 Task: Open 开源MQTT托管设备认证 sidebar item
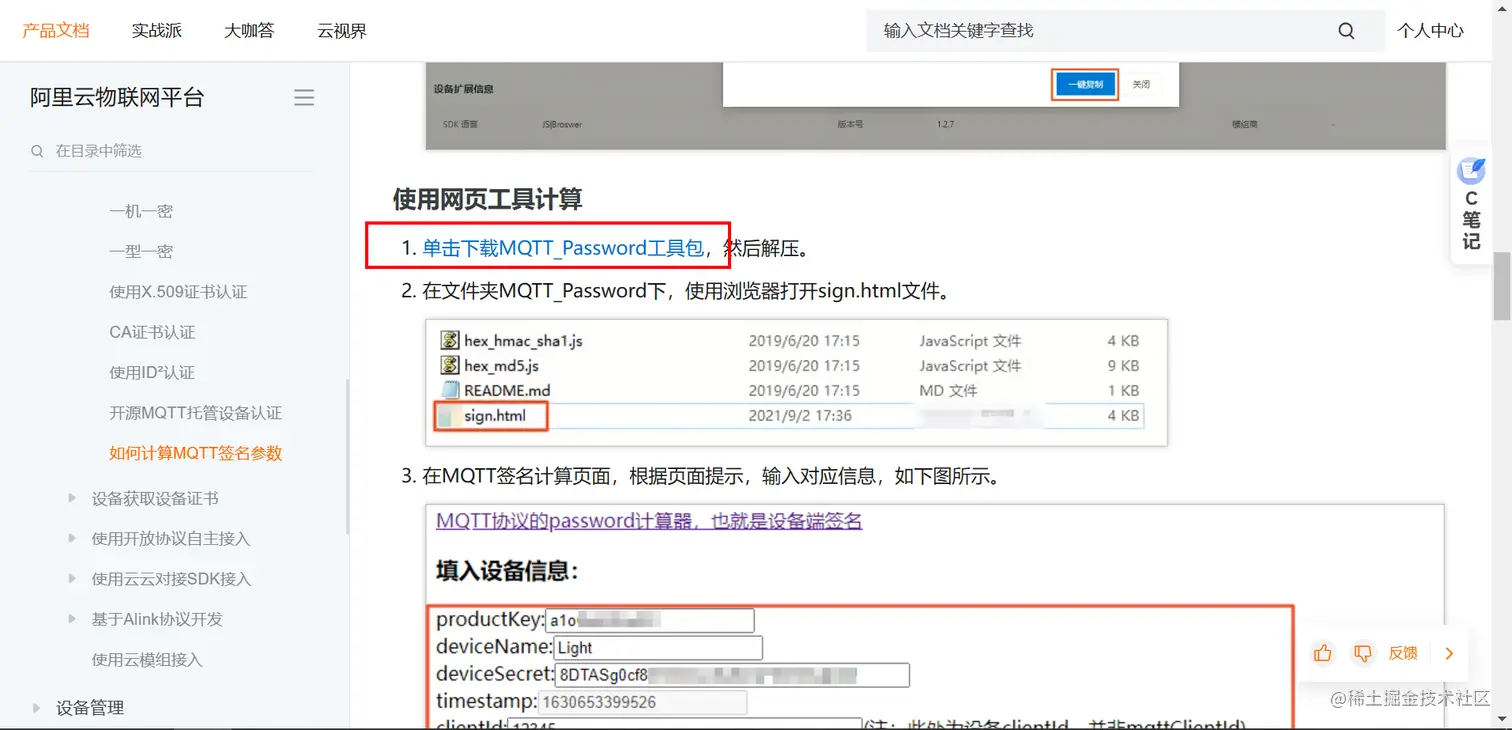point(196,412)
